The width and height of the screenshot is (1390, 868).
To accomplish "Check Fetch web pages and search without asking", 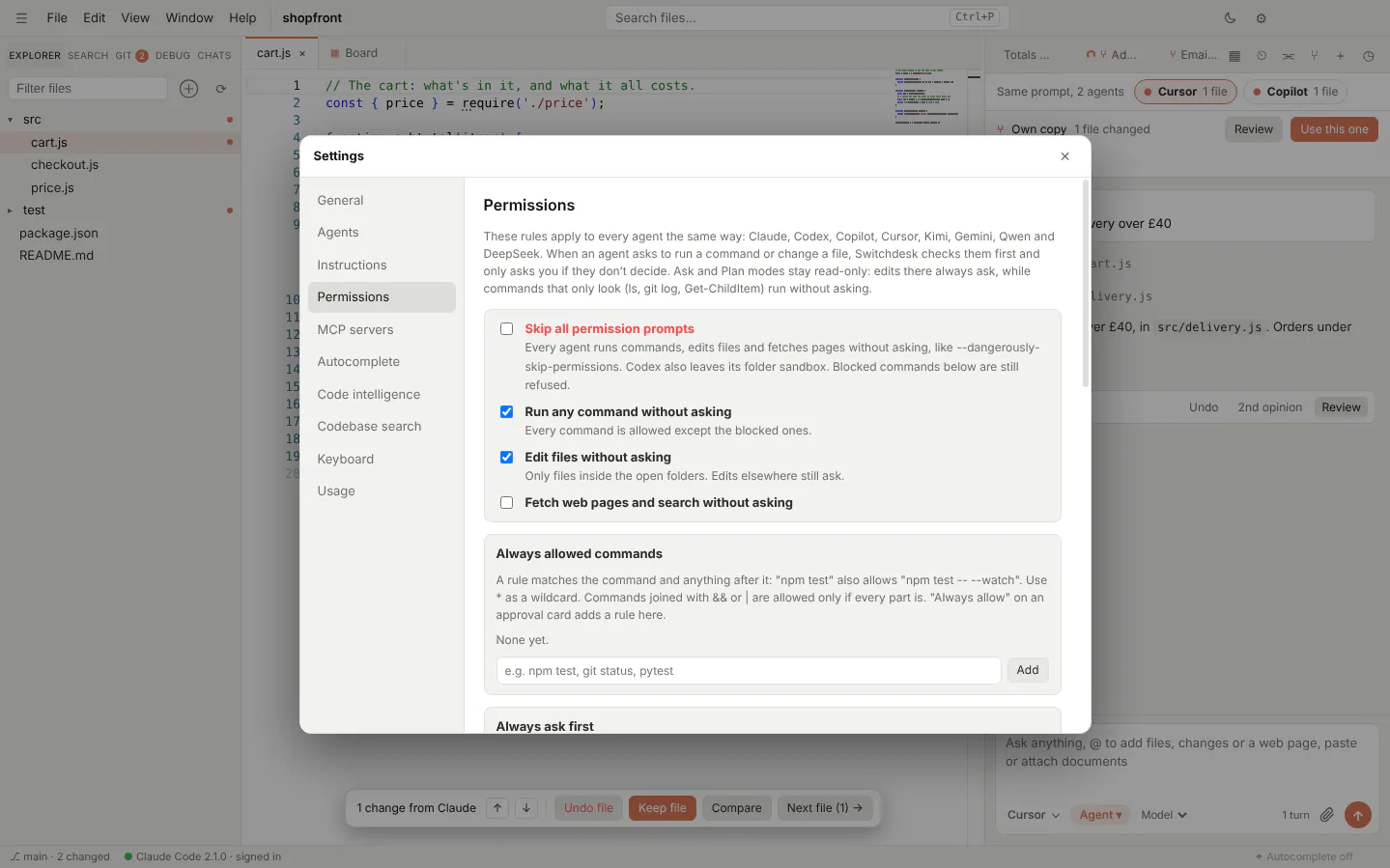I will (506, 503).
